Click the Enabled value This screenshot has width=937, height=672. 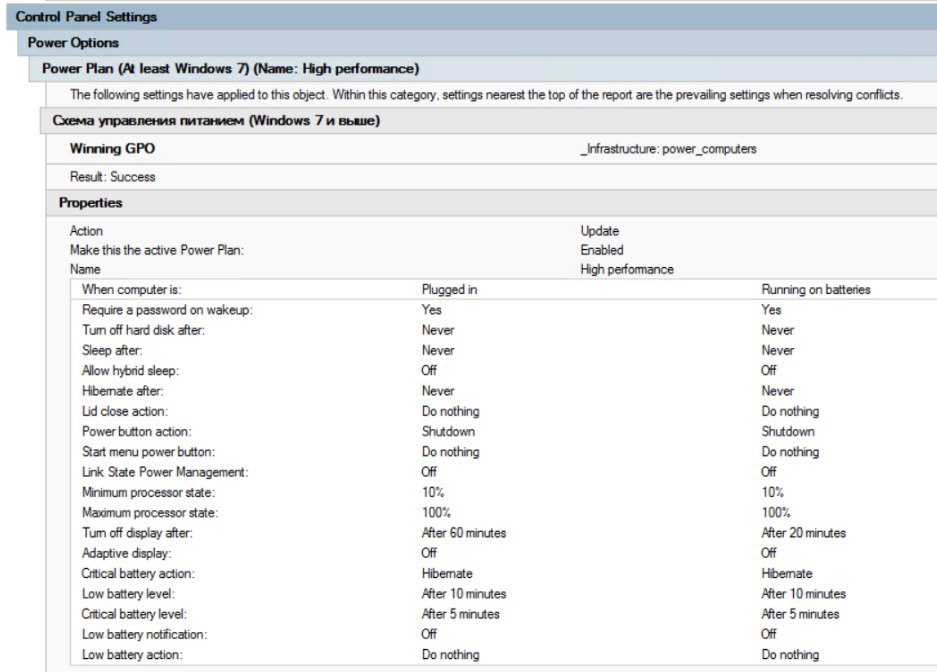coord(602,250)
